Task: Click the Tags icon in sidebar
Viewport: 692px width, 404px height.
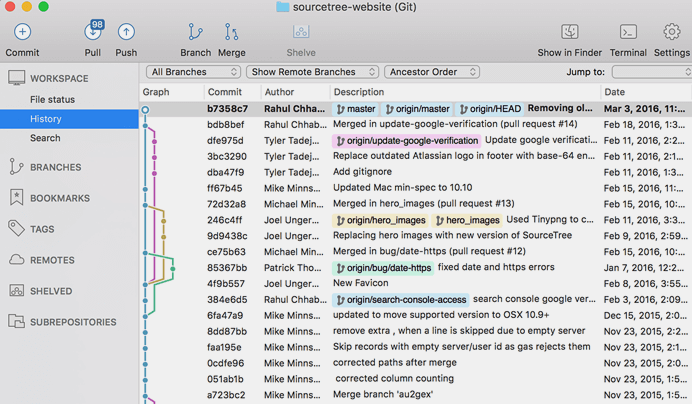Action: pyautogui.click(x=16, y=228)
